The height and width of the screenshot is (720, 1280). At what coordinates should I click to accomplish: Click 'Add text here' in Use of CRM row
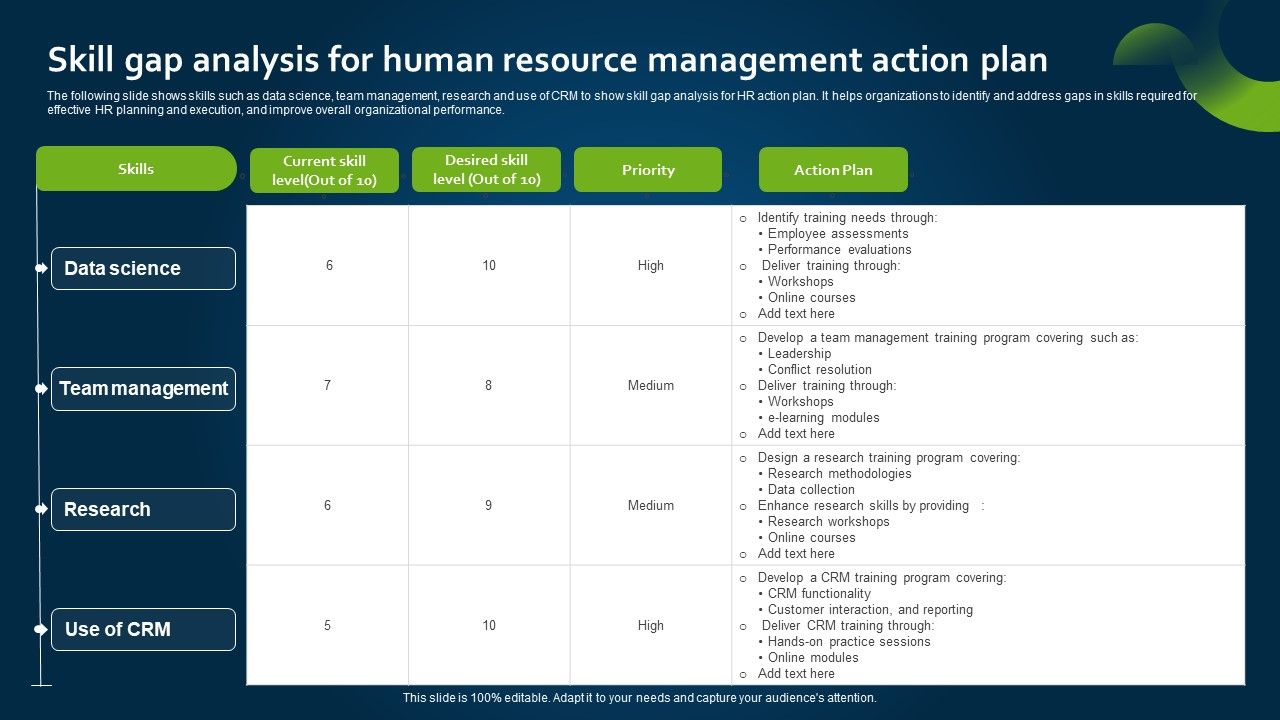point(796,673)
